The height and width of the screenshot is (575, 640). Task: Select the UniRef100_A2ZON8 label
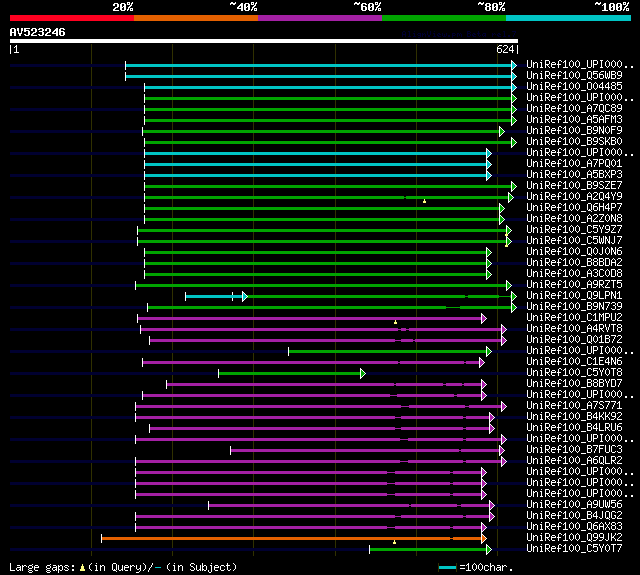[574, 219]
